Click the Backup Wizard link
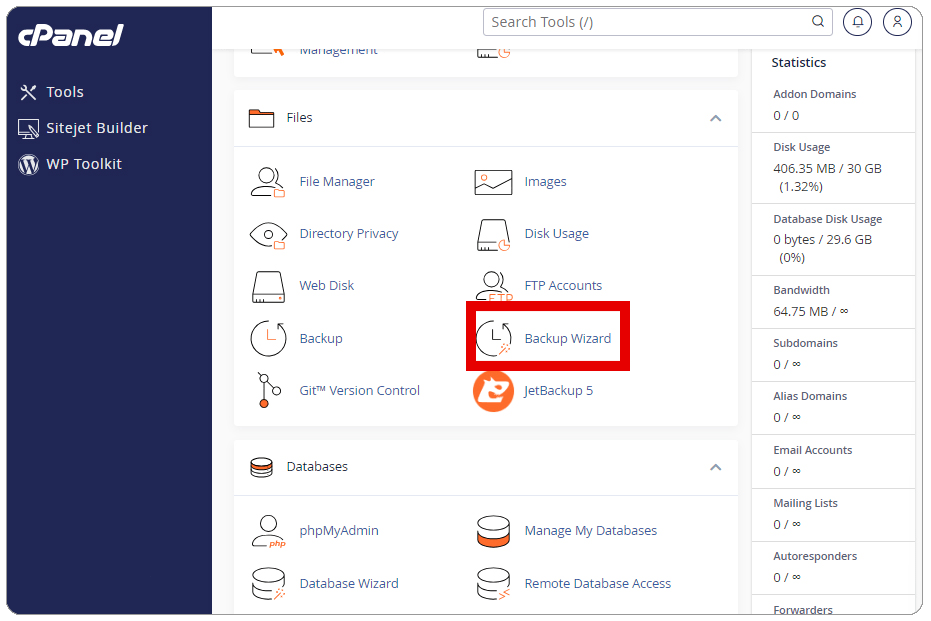Viewport: 931px width, 621px height. [567, 339]
